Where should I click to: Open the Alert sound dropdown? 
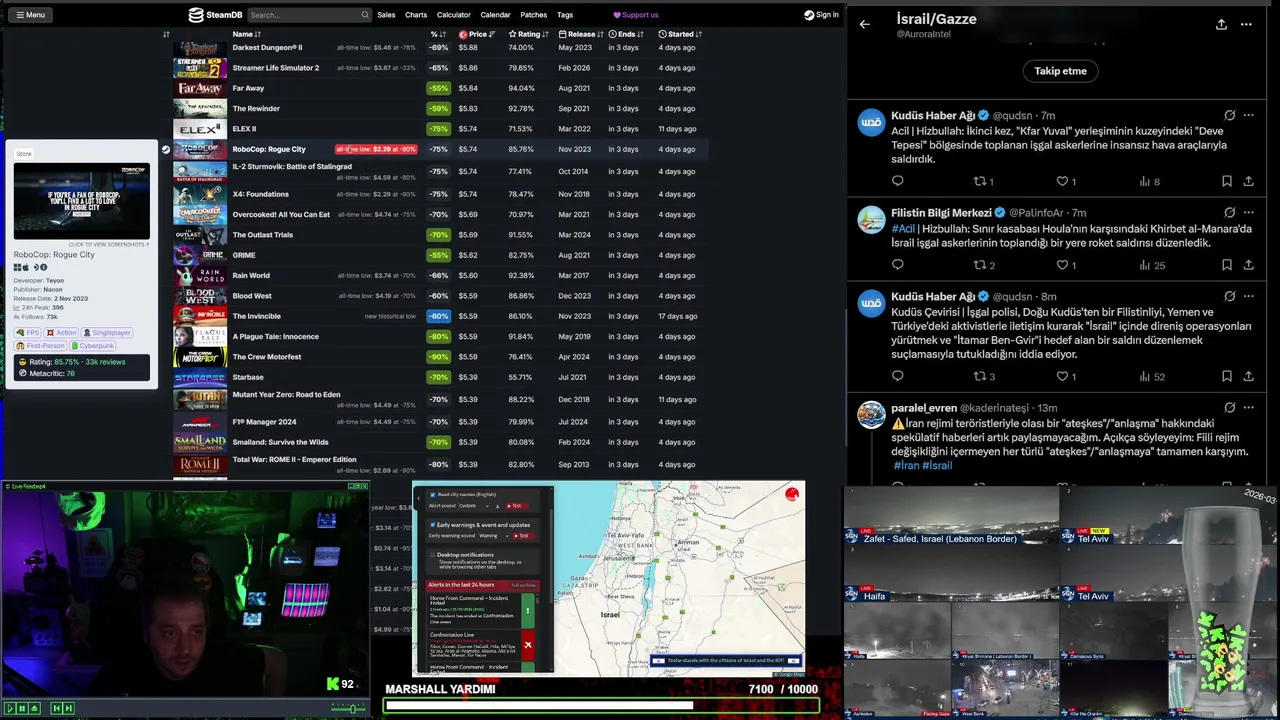(x=474, y=506)
